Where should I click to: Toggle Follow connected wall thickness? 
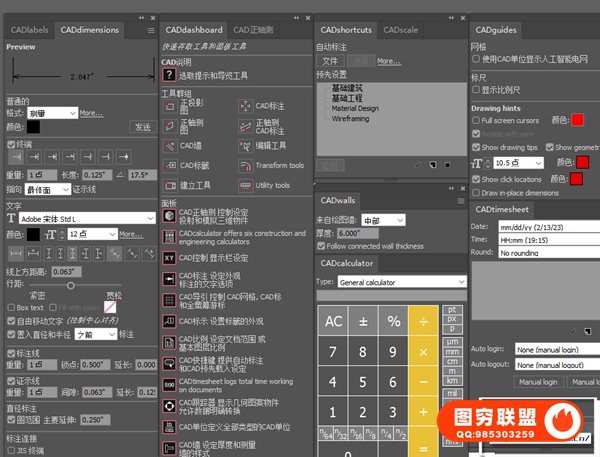click(321, 246)
